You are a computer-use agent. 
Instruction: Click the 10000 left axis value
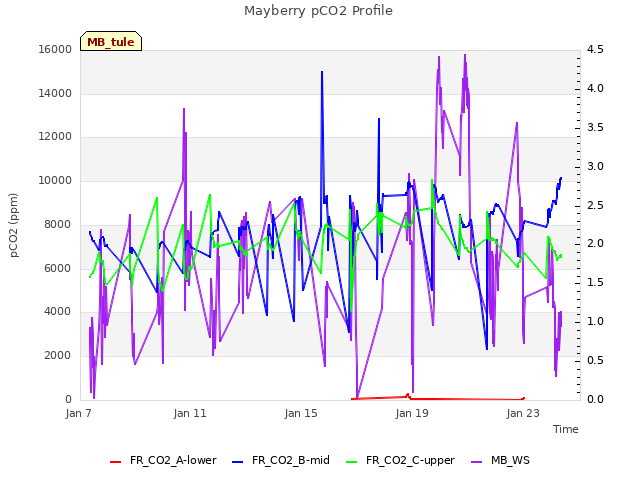coord(55,180)
